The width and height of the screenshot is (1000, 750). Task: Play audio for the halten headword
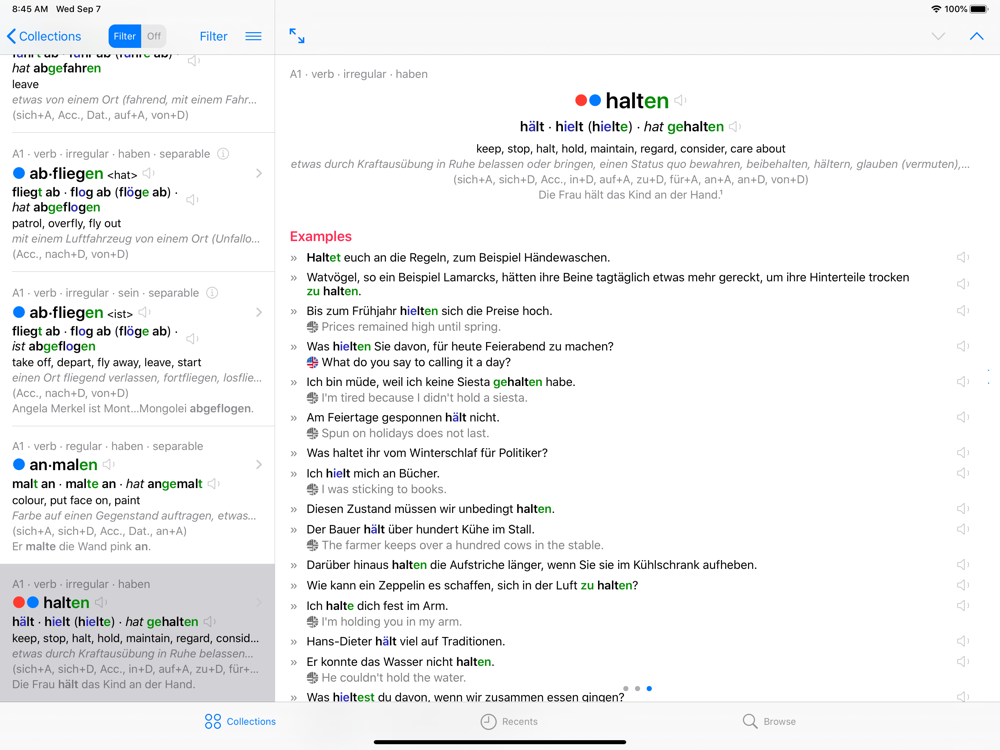680,100
